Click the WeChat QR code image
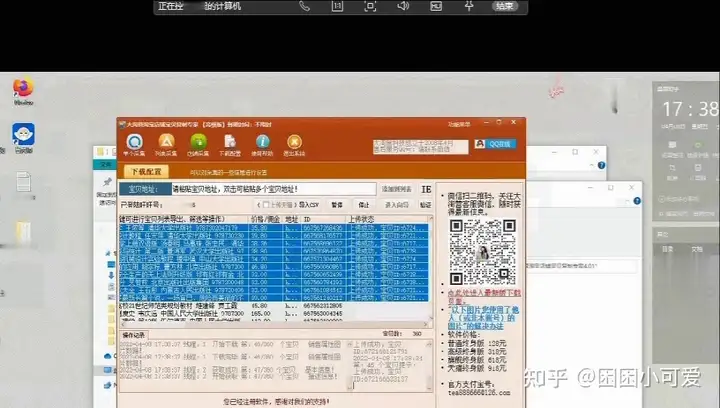 (483, 252)
